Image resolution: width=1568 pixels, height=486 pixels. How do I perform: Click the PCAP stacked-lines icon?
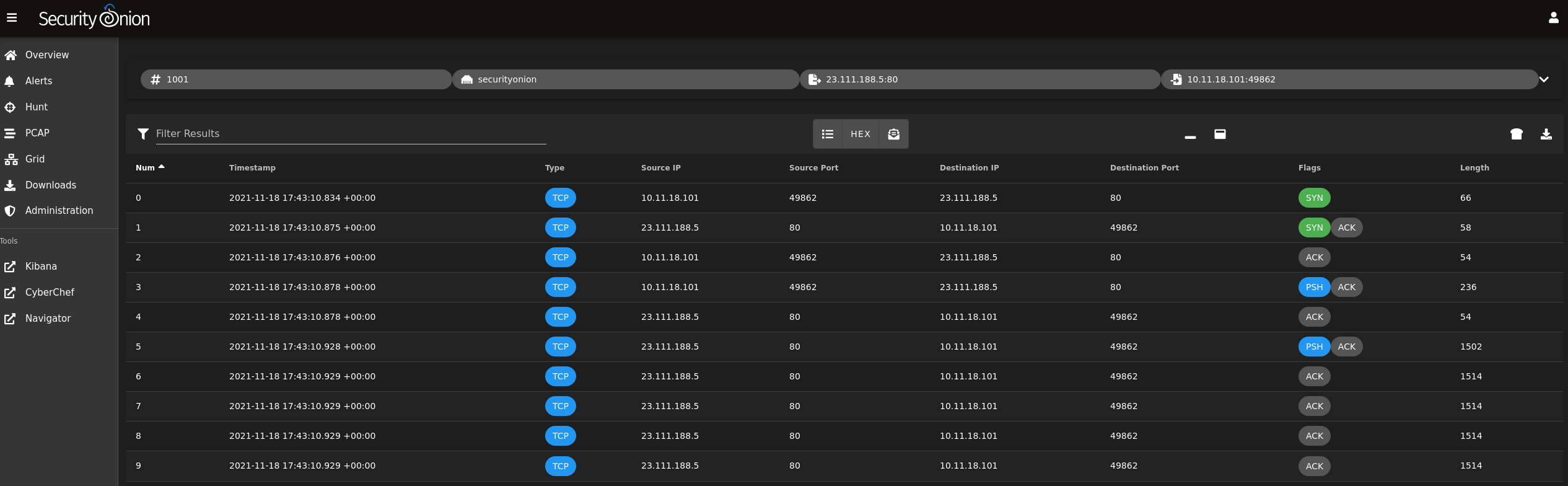click(10, 133)
